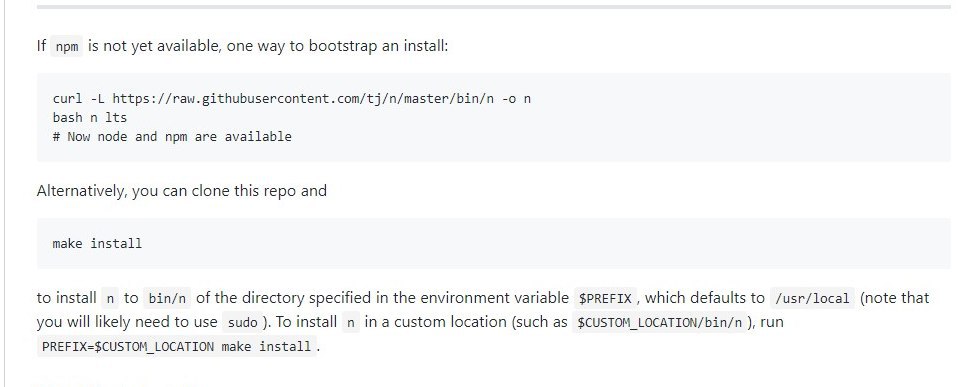Click the '/usr/local' inline code path

pyautogui.click(x=812, y=299)
